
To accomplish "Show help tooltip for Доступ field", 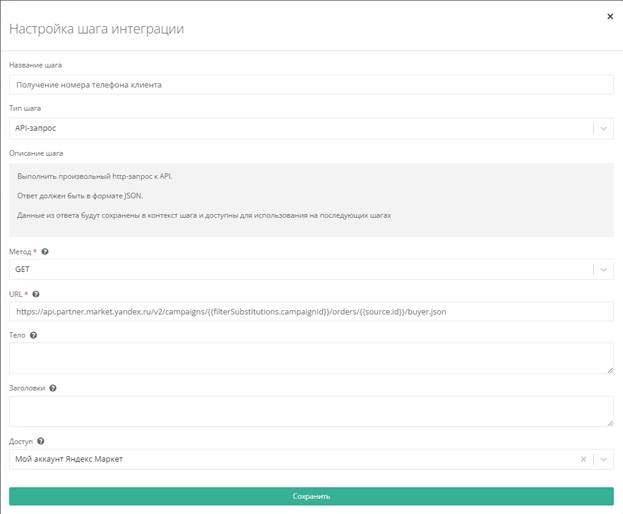I will pyautogui.click(x=41, y=441).
